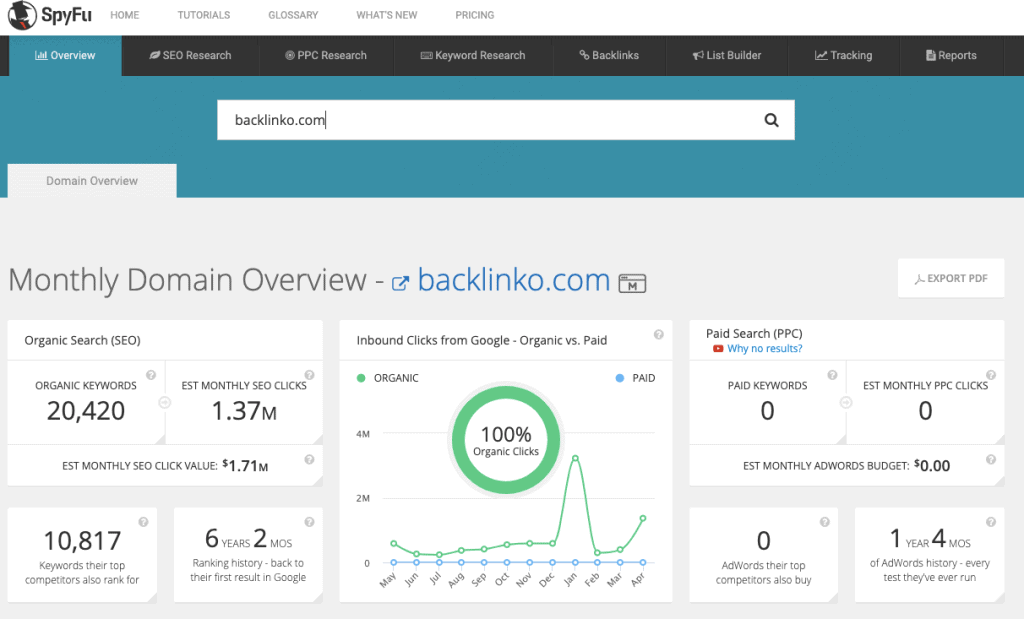Open the backlinko.com heading link
Image resolution: width=1024 pixels, height=619 pixels.
point(514,280)
